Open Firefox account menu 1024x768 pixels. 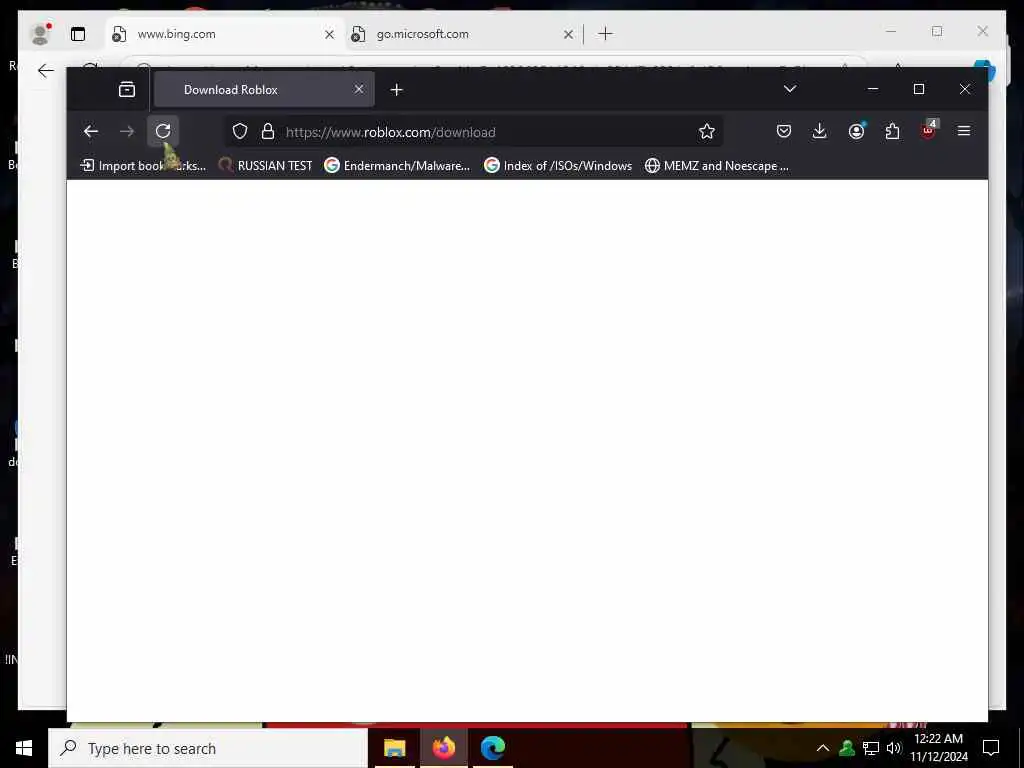pos(856,131)
